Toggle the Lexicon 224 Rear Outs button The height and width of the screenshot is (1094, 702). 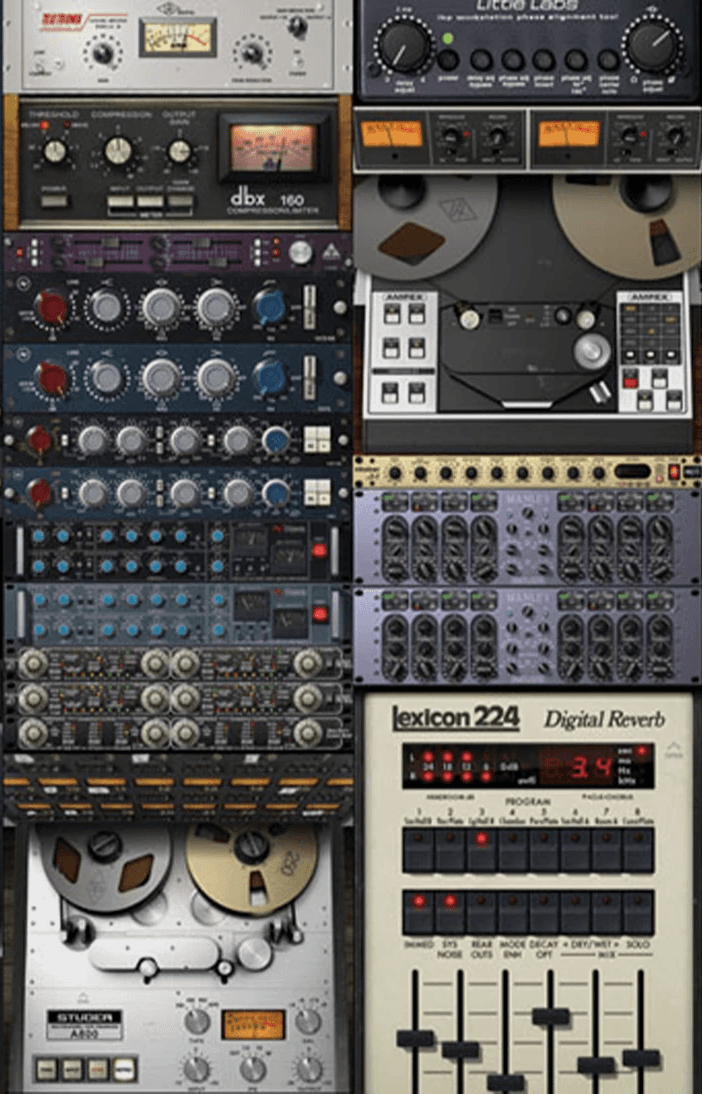(x=481, y=913)
